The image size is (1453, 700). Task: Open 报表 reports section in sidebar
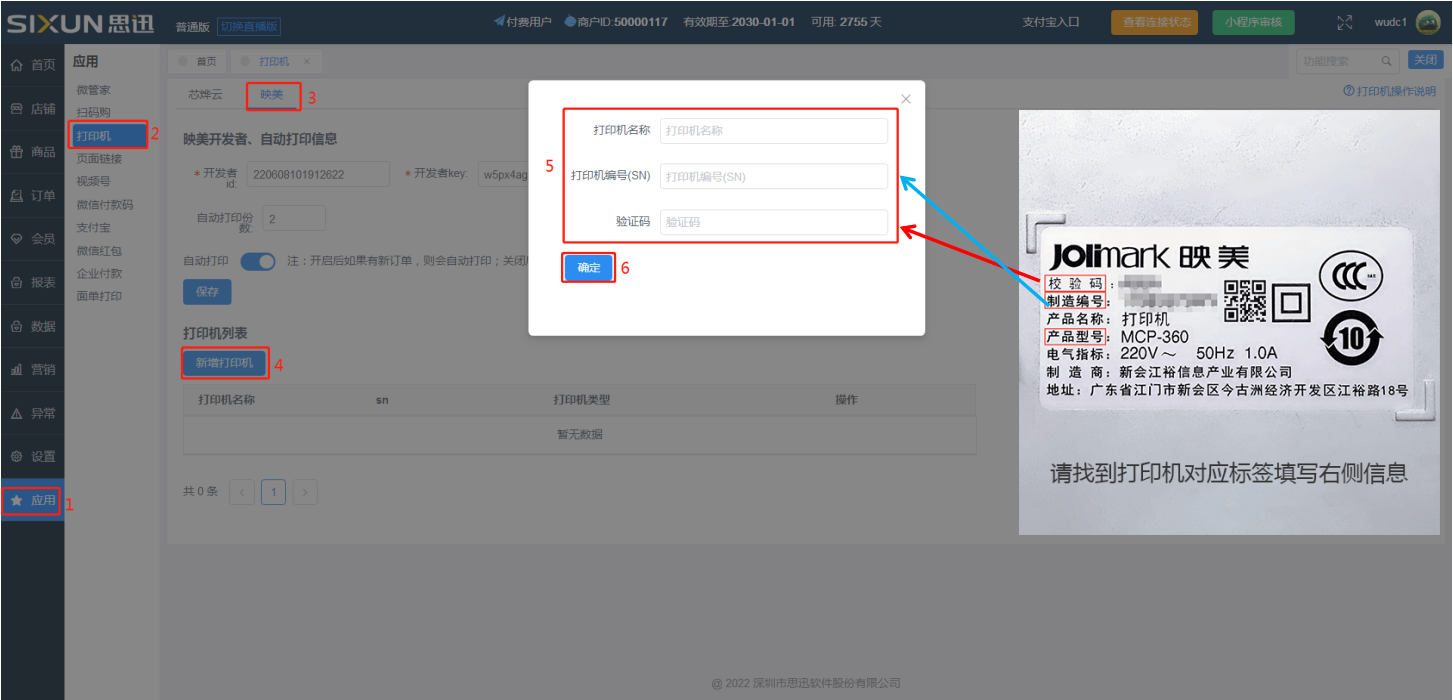[x=32, y=283]
